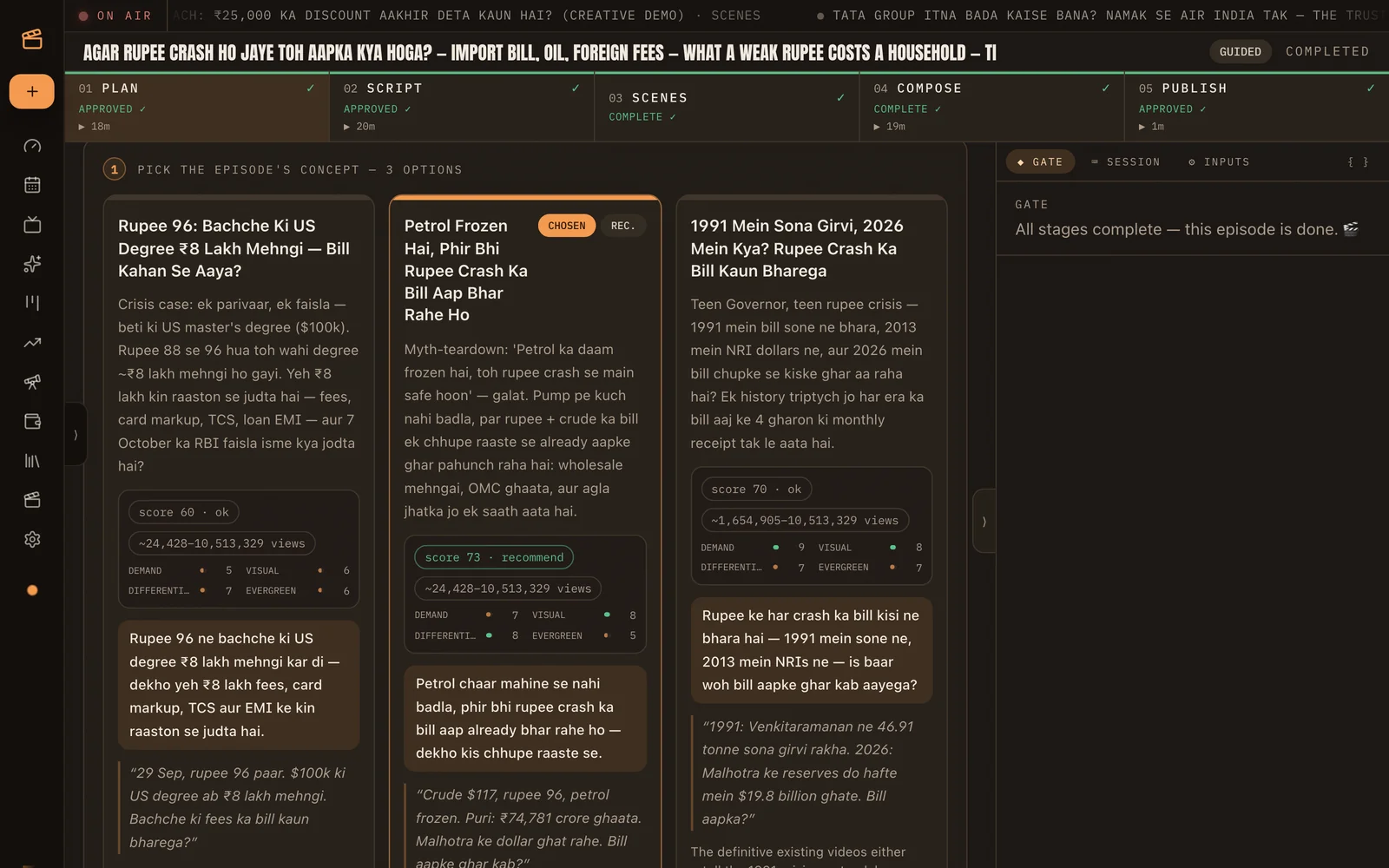This screenshot has width=1389, height=868.
Task: Open the lower clapperboard icon above settings
Action: 32,500
